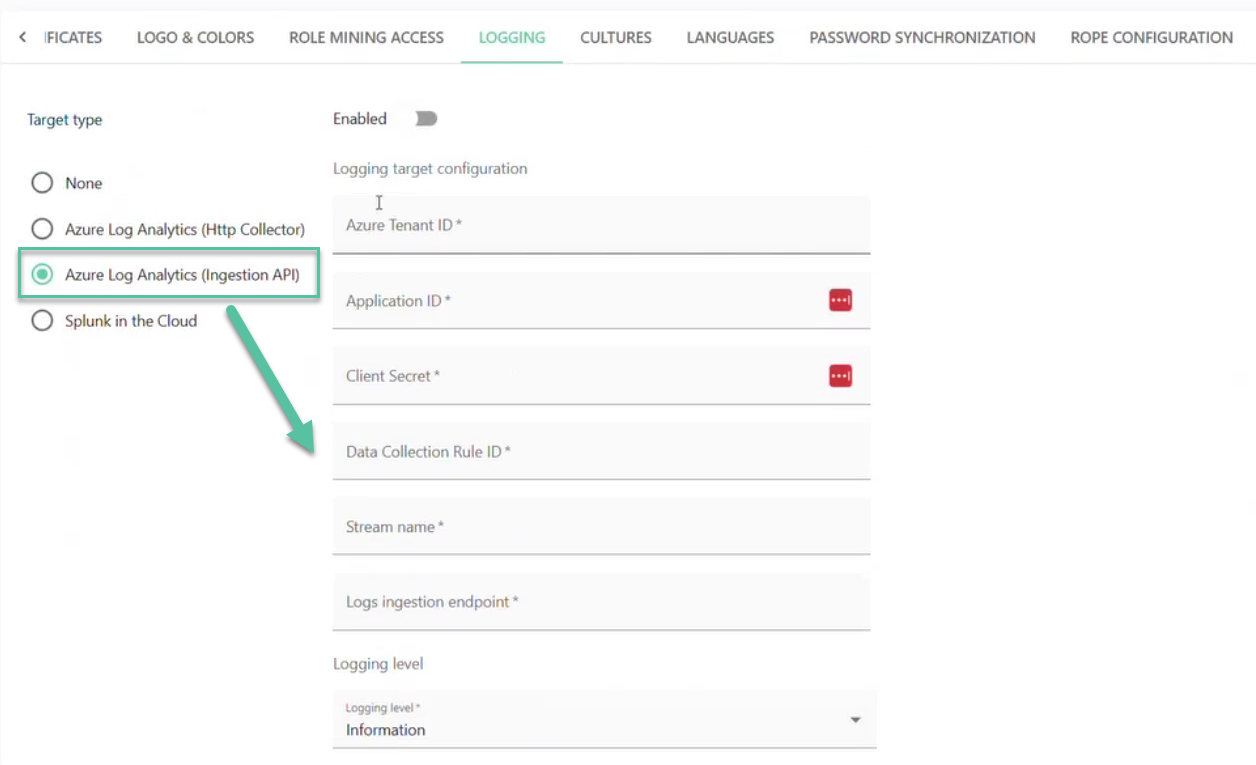Screen dimensions: 1256x765
Task: Focus the Data Collection Rule ID field
Action: (x=601, y=451)
